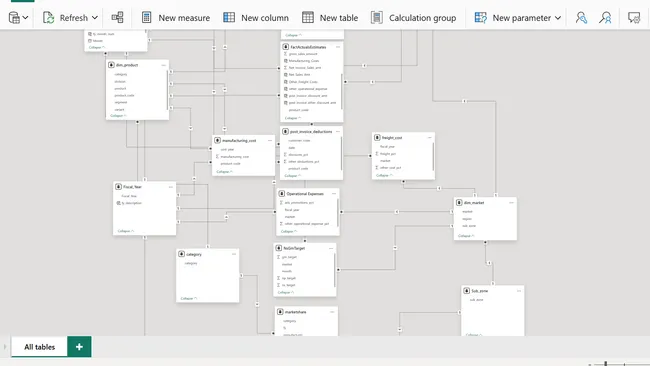Click the Sub_zone table header icon
Screen dimensions: 650x366
click(466, 291)
